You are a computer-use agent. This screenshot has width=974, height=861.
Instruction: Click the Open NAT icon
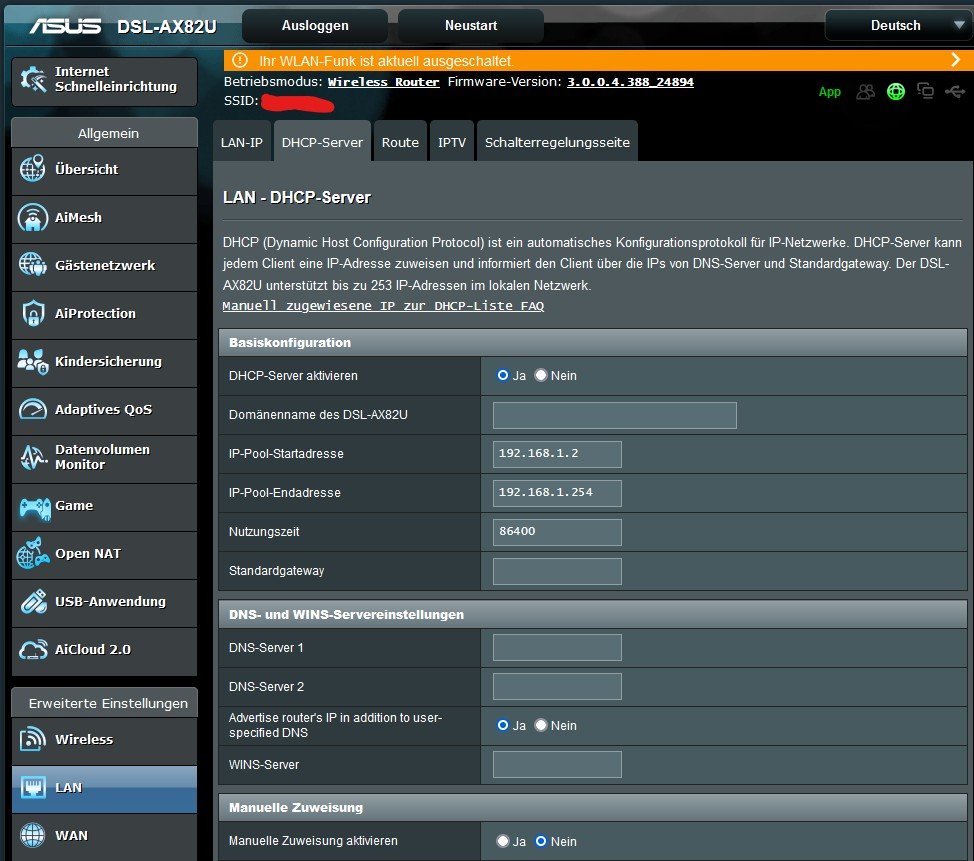pos(32,553)
